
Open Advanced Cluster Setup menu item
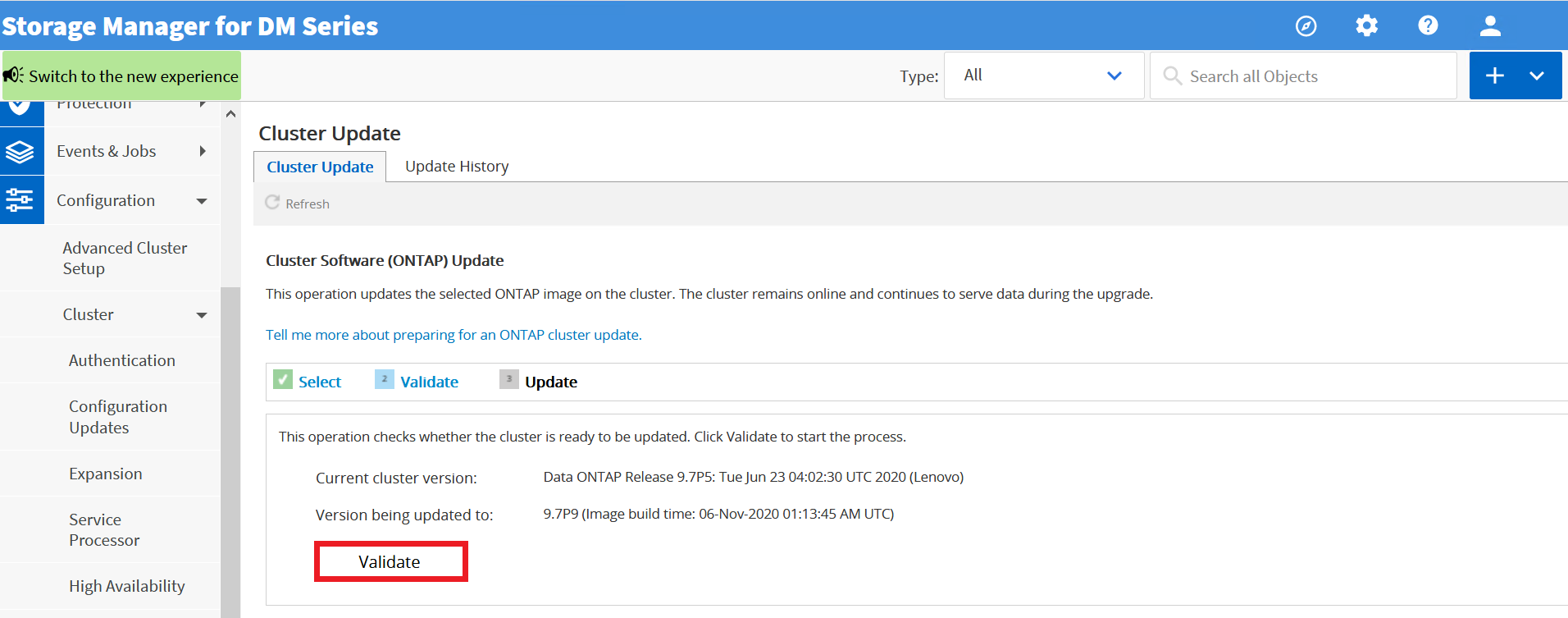125,258
